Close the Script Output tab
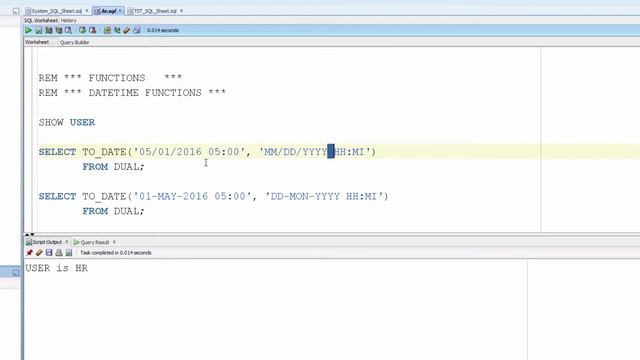 tap(67, 242)
